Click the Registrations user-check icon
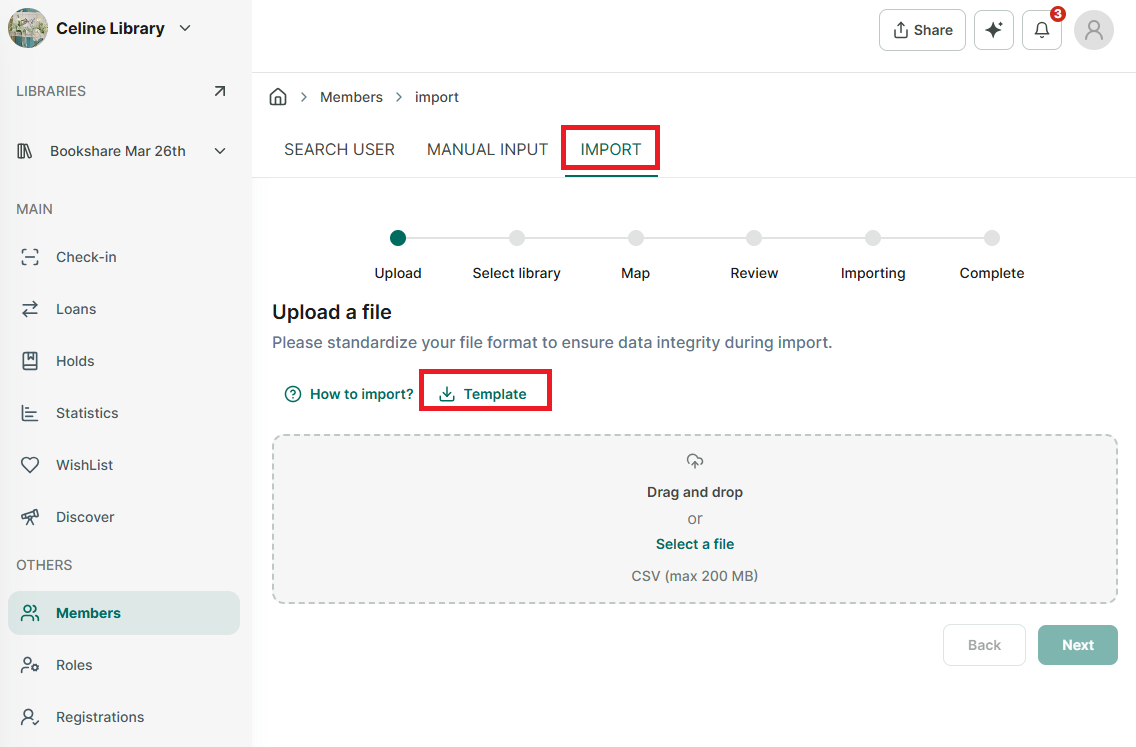Screen dimensions: 1136x747 tap(30, 717)
